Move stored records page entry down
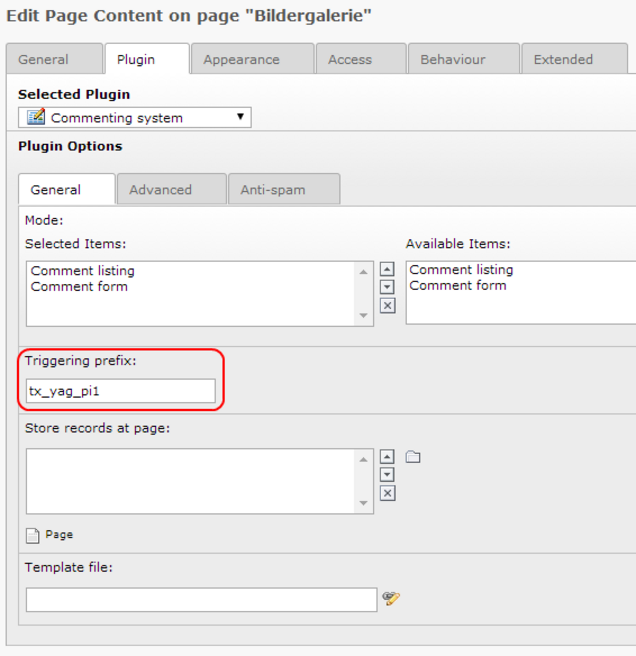 (x=387, y=475)
